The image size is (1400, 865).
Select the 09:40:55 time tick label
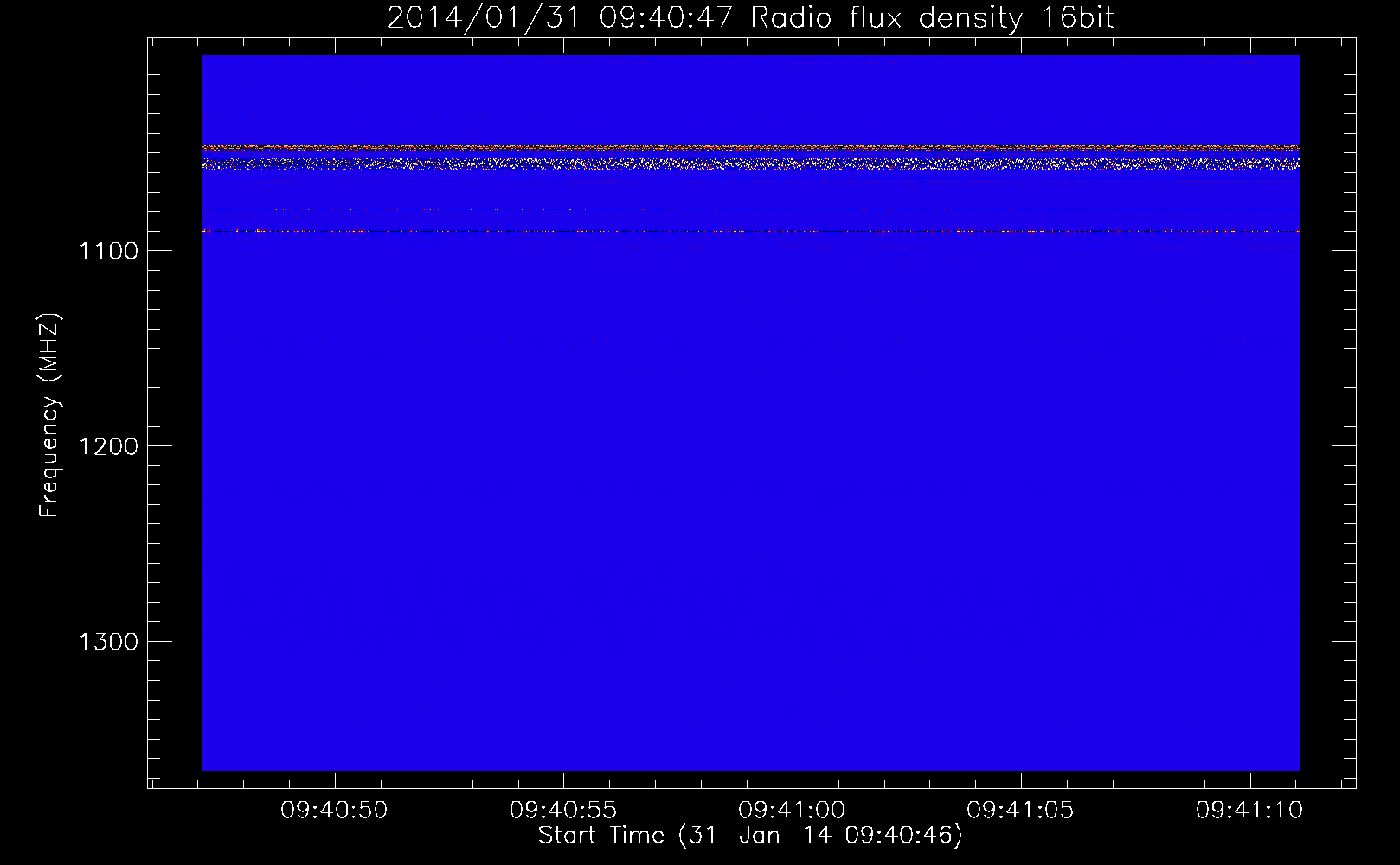click(x=563, y=811)
